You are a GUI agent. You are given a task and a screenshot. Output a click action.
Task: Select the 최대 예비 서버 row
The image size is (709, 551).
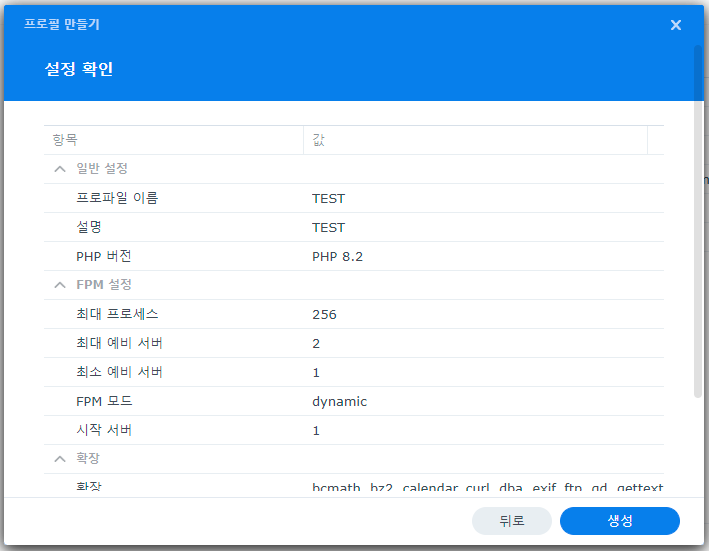pos(120,343)
